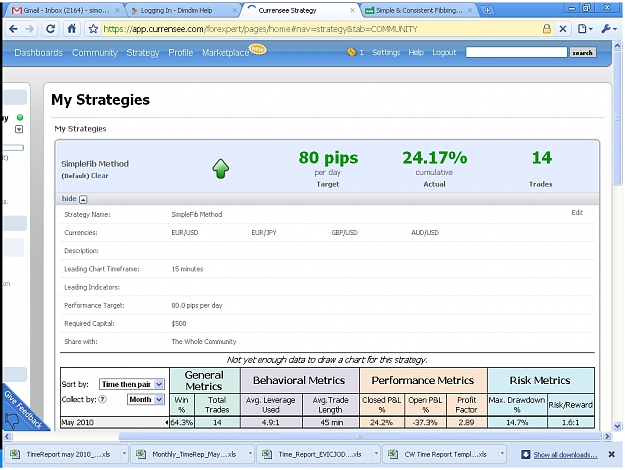Click the search button
The image size is (625, 470).
[x=582, y=53]
